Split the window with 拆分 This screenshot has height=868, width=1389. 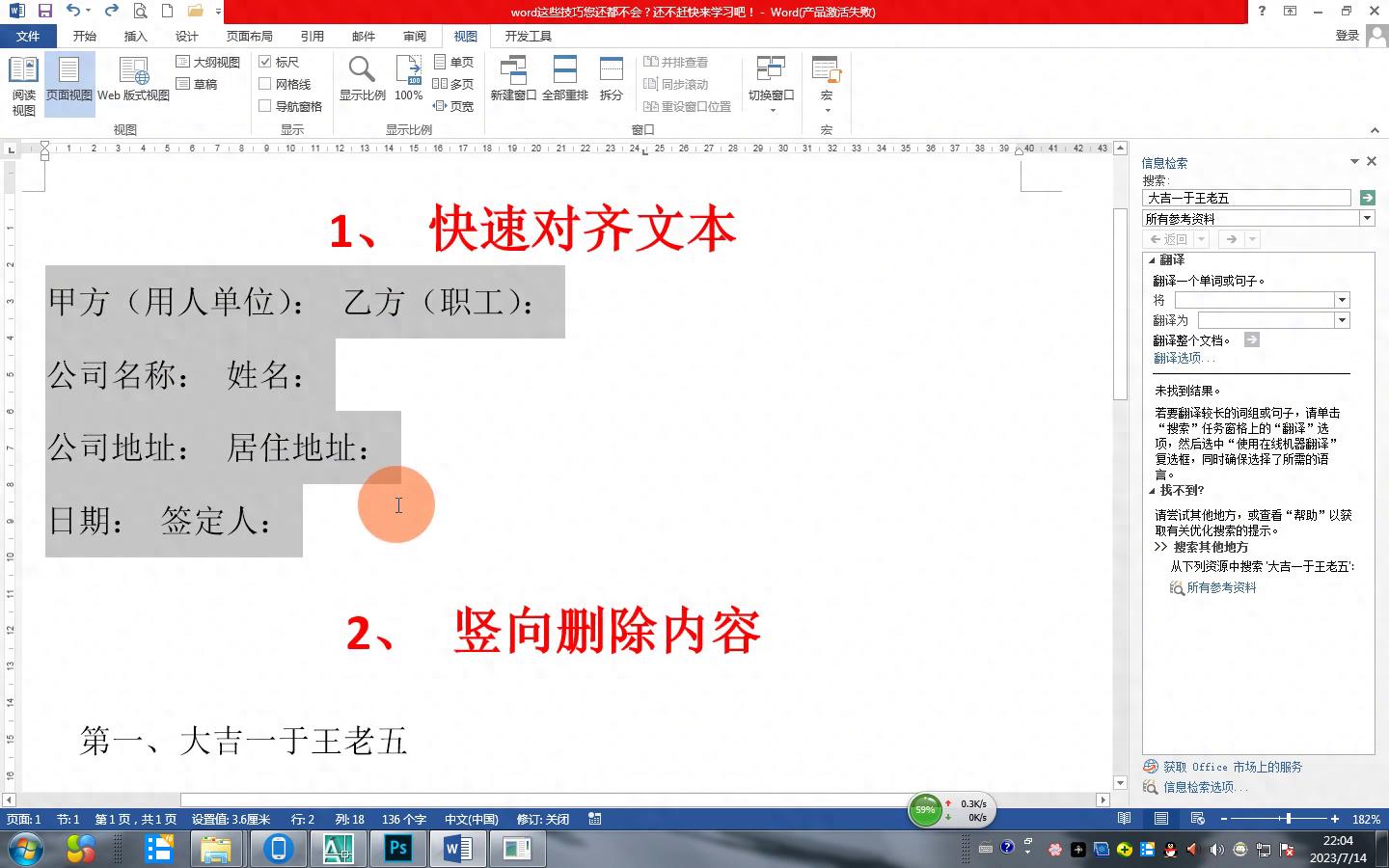612,79
